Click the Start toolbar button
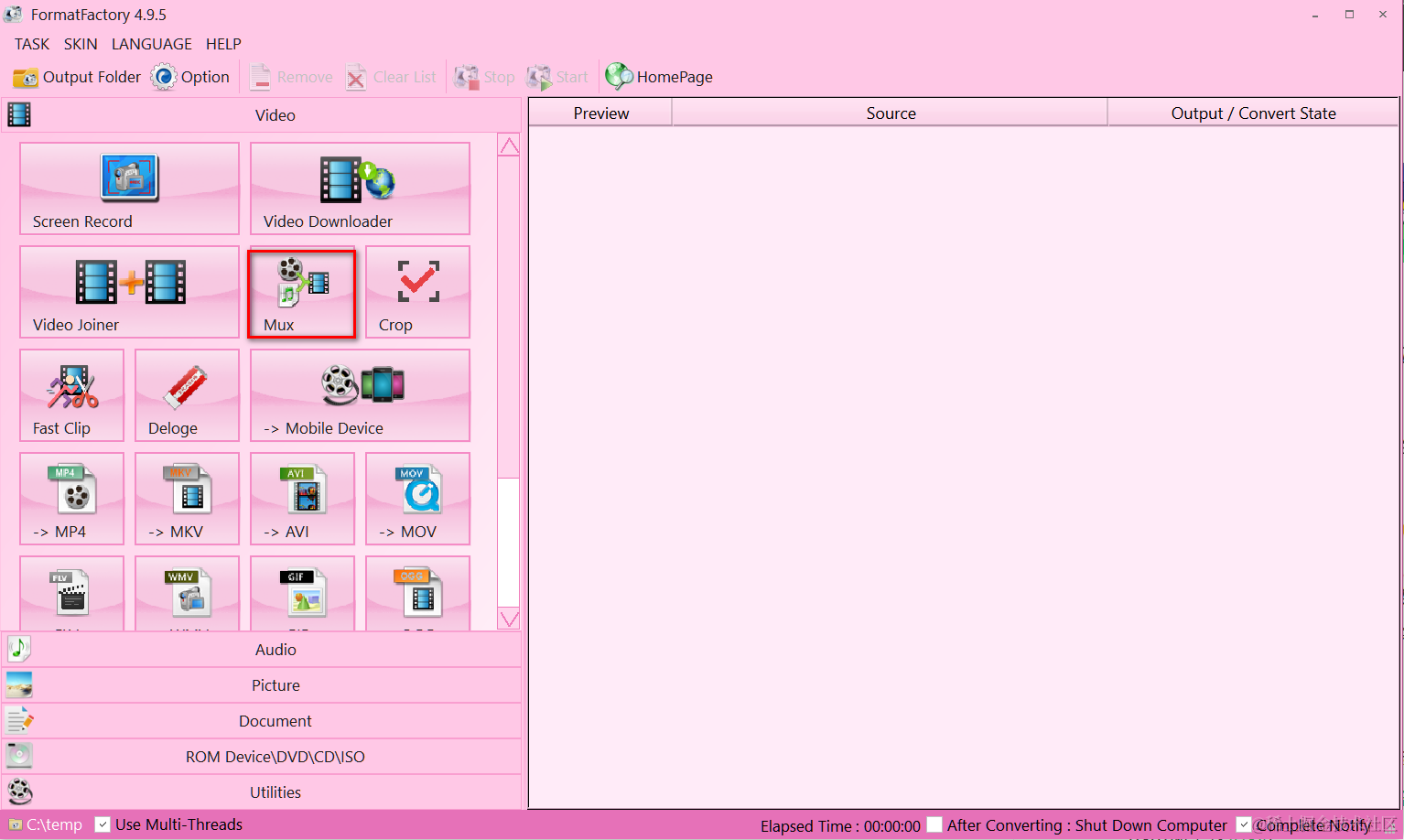The height and width of the screenshot is (840, 1404). point(557,77)
